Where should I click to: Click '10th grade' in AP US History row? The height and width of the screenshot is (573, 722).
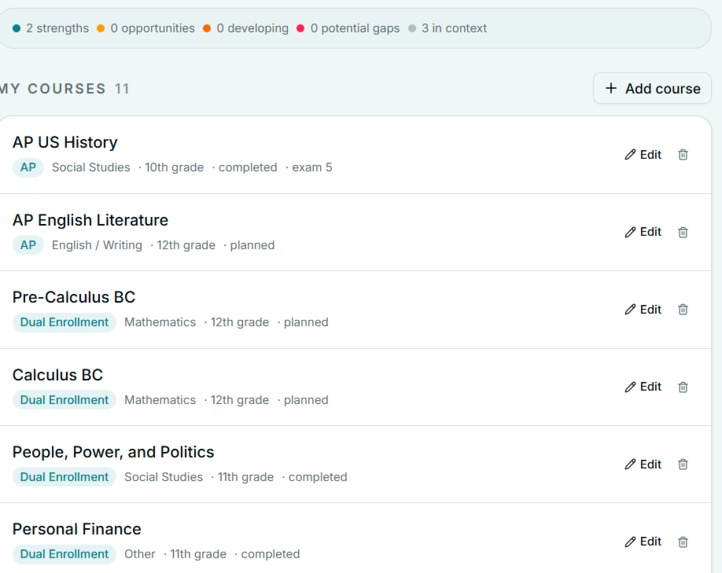(x=174, y=167)
